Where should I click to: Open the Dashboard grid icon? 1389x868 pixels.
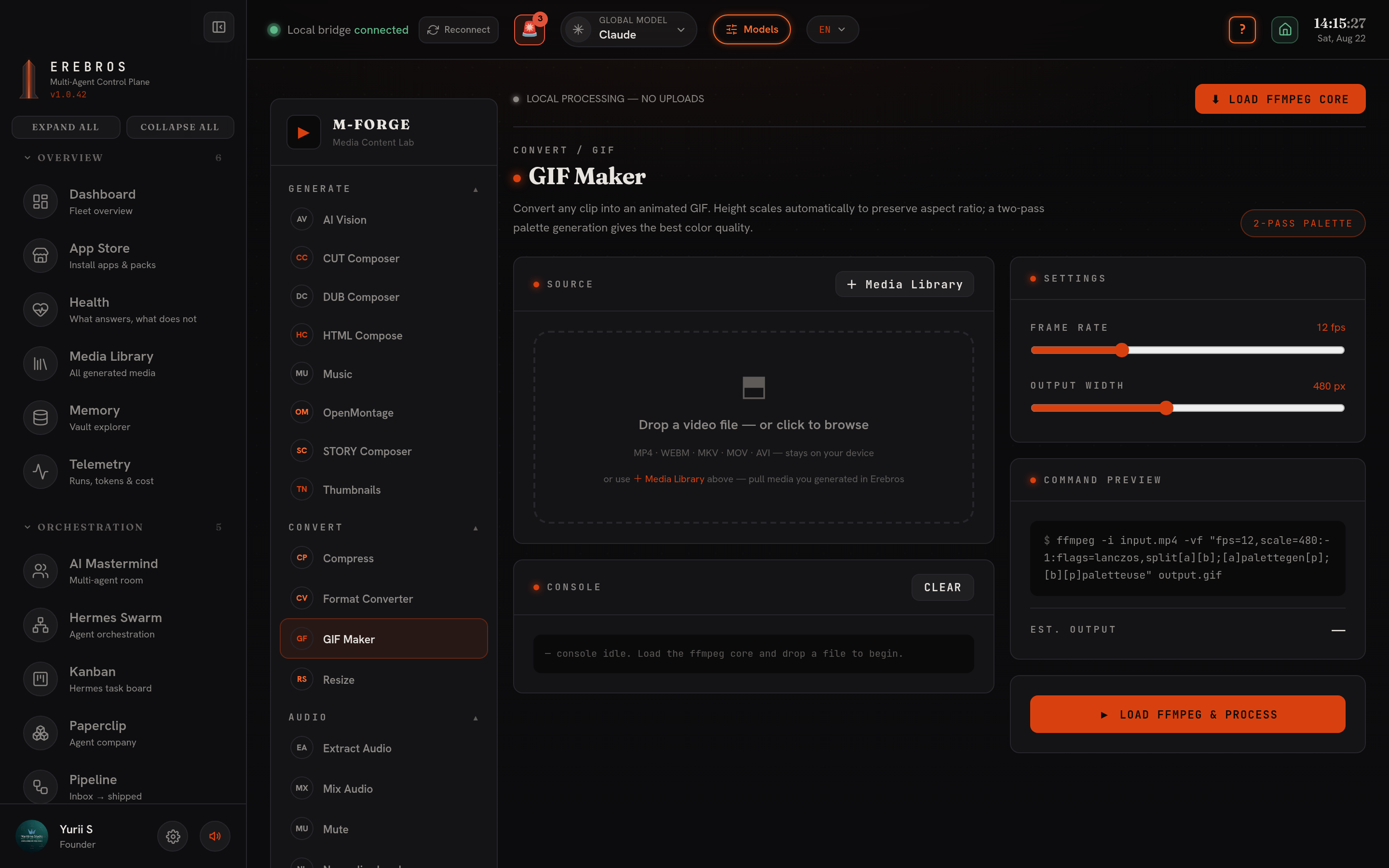(40, 202)
